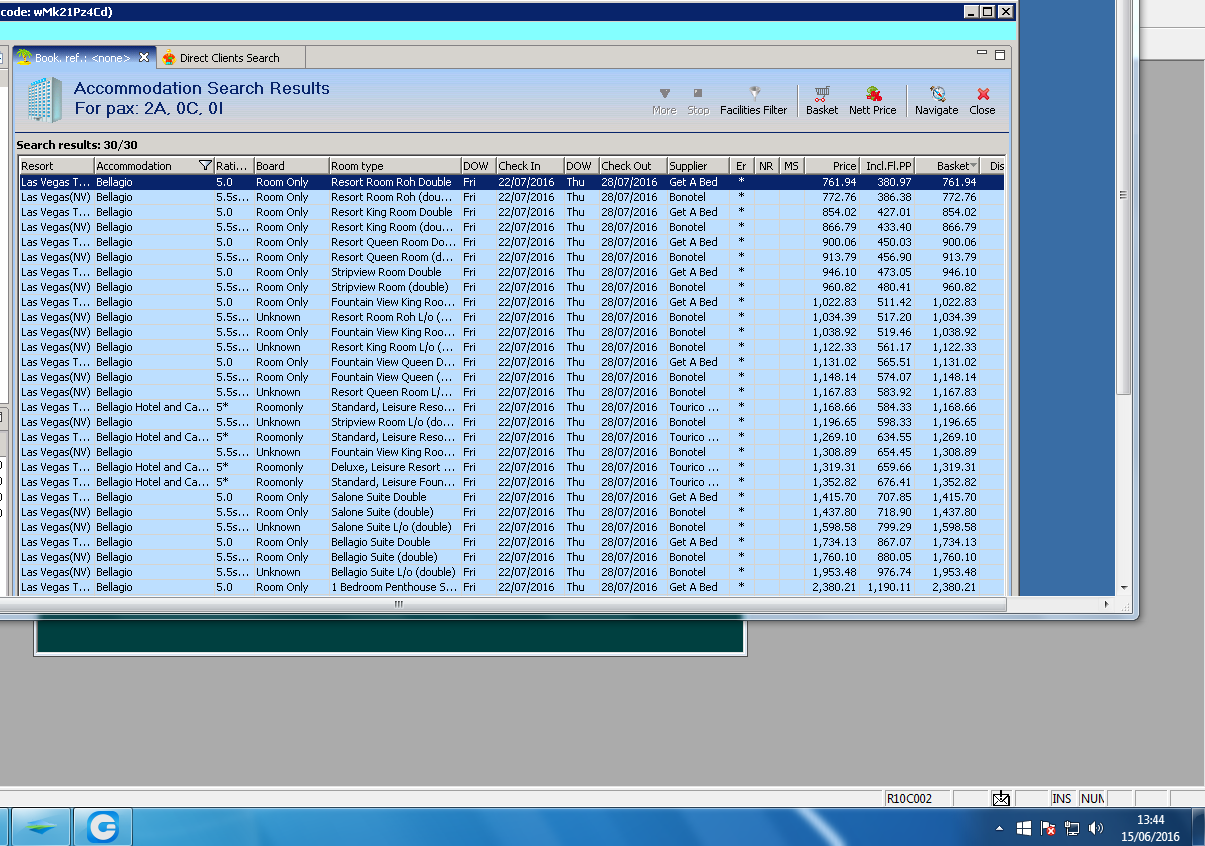This screenshot has height=846, width=1205.
Task: Click the Basket column sort arrow
Action: tap(973, 166)
